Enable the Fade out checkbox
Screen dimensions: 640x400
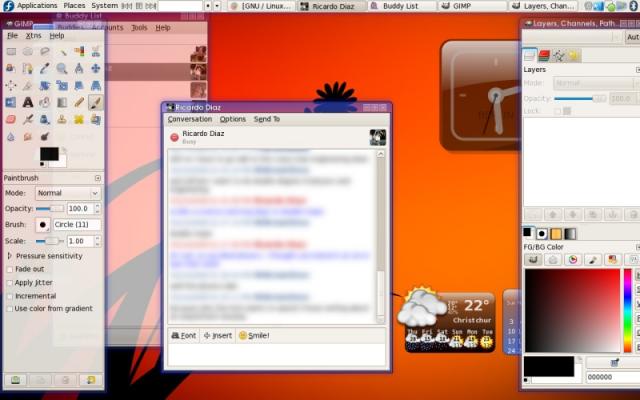[x=10, y=269]
